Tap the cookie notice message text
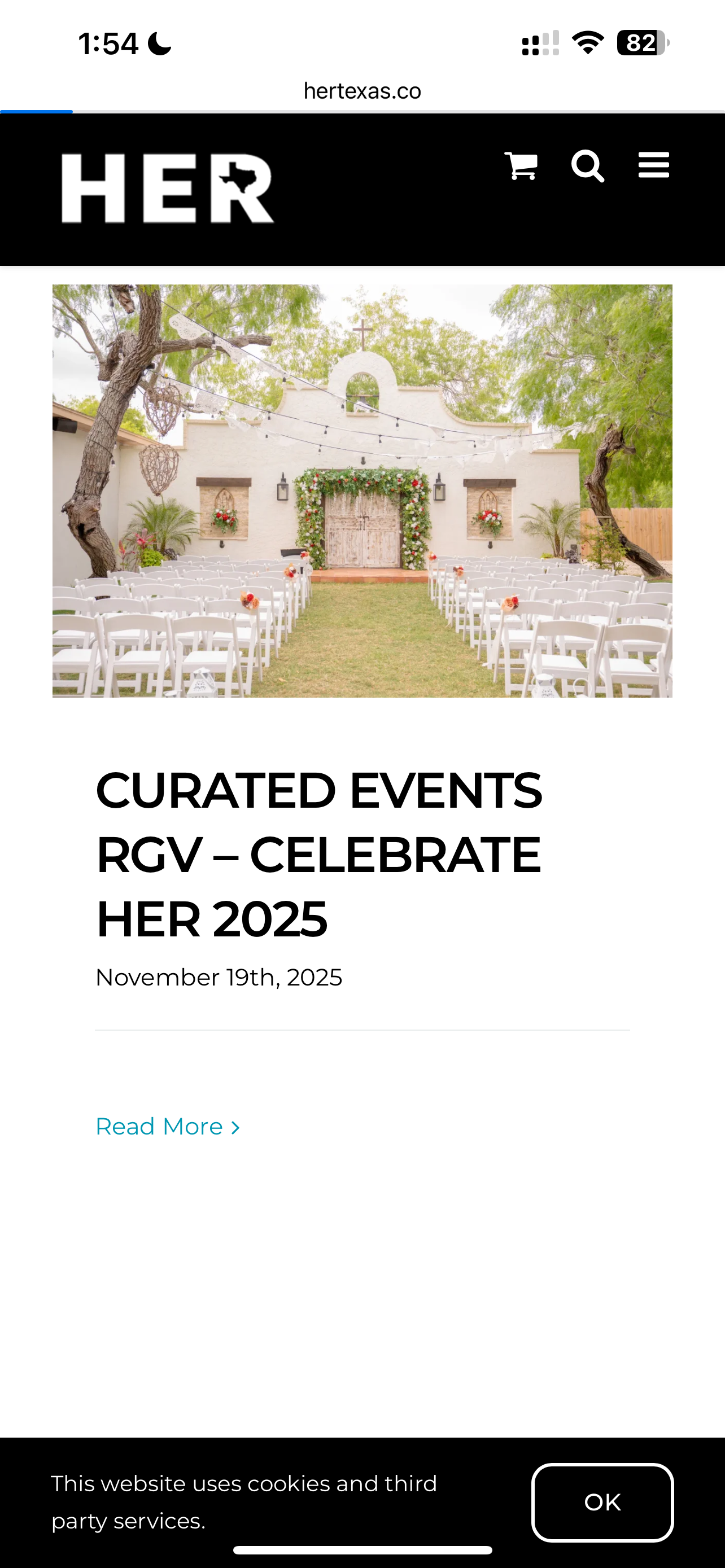 pyautogui.click(x=244, y=1501)
